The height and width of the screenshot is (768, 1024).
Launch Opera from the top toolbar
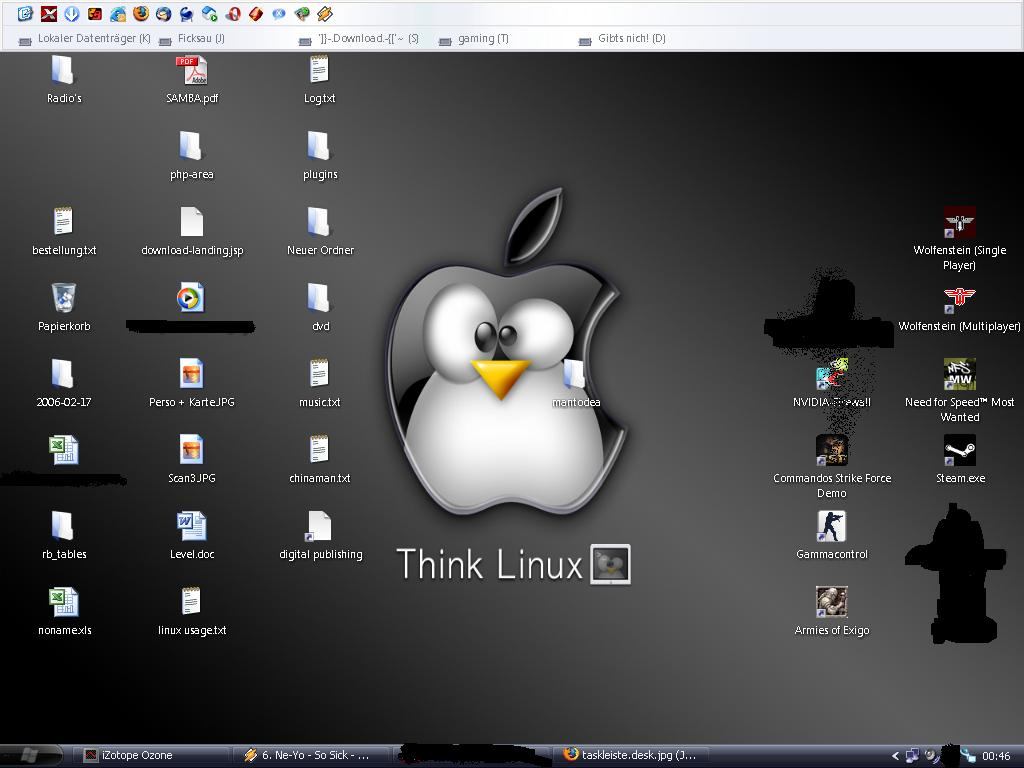tap(233, 13)
